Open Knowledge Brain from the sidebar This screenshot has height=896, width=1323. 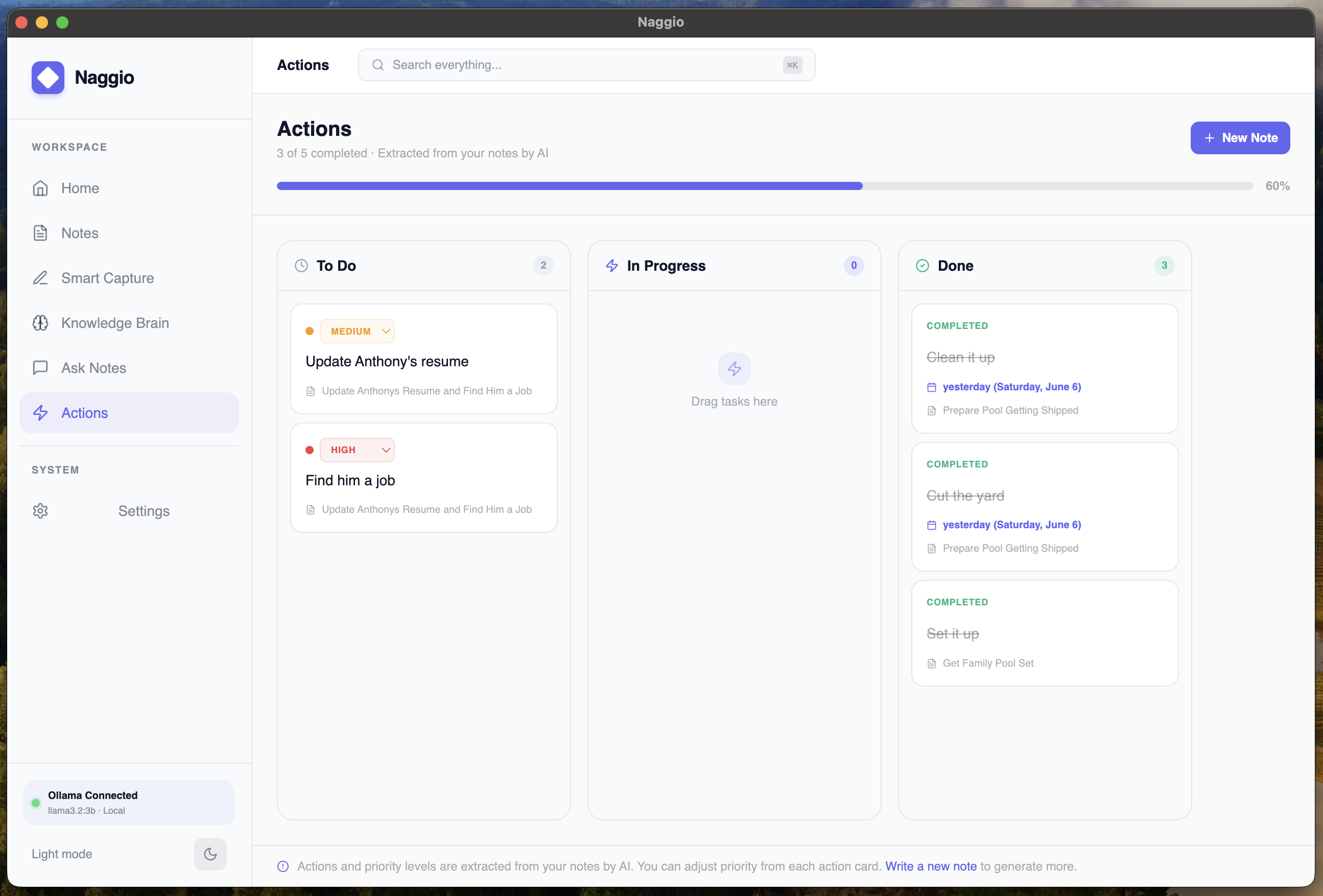(x=129, y=323)
